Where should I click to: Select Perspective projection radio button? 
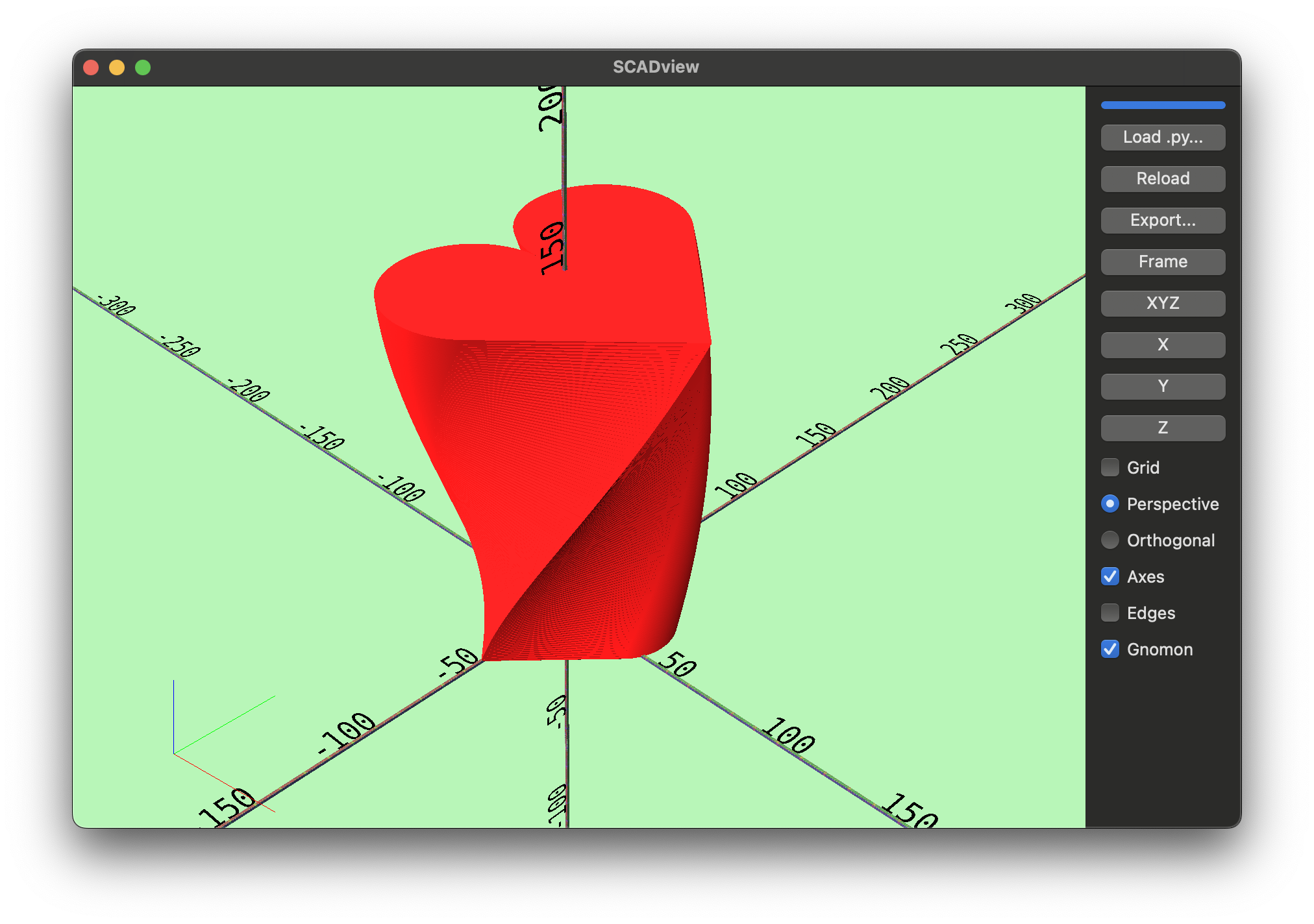(1110, 504)
